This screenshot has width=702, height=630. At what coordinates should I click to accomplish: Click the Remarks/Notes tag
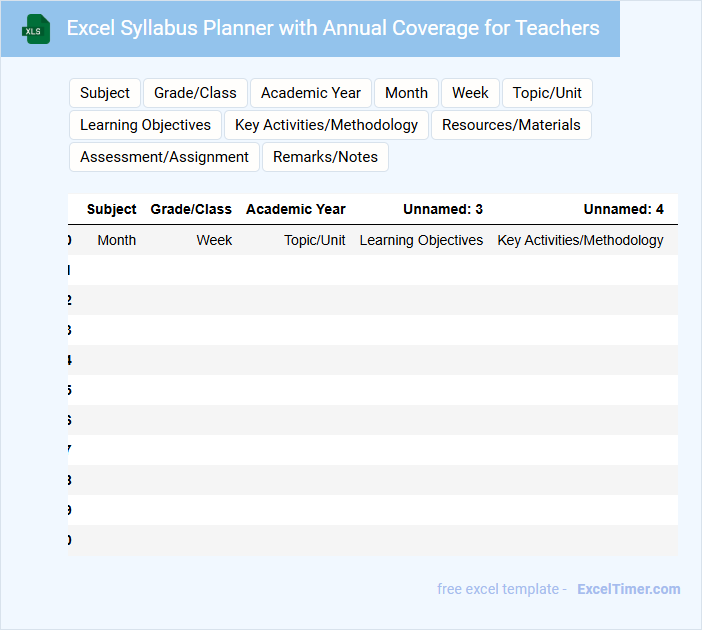[x=325, y=157]
